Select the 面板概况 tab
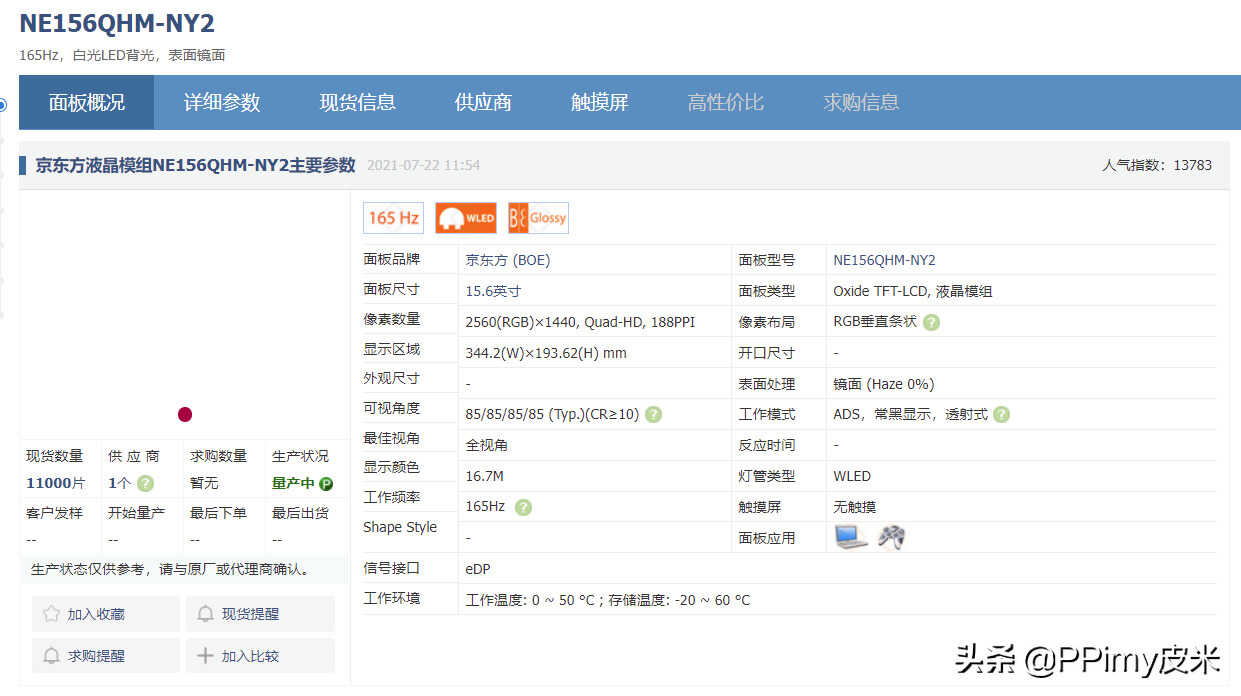Viewport: 1241px width, 696px height. [x=87, y=102]
